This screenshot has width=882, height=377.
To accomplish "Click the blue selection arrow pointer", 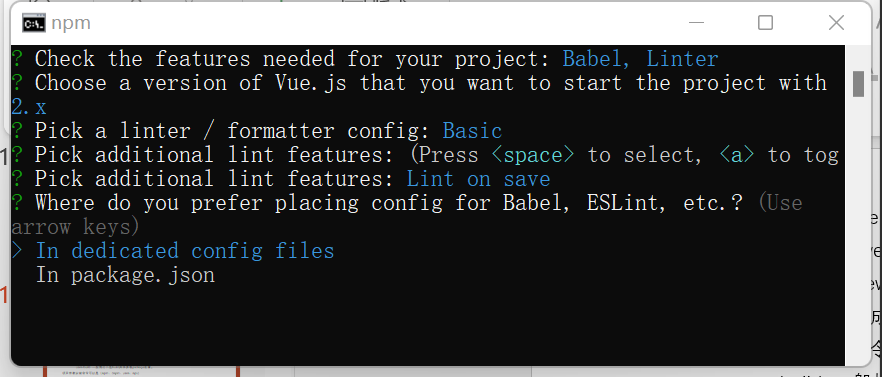I will (x=17, y=251).
